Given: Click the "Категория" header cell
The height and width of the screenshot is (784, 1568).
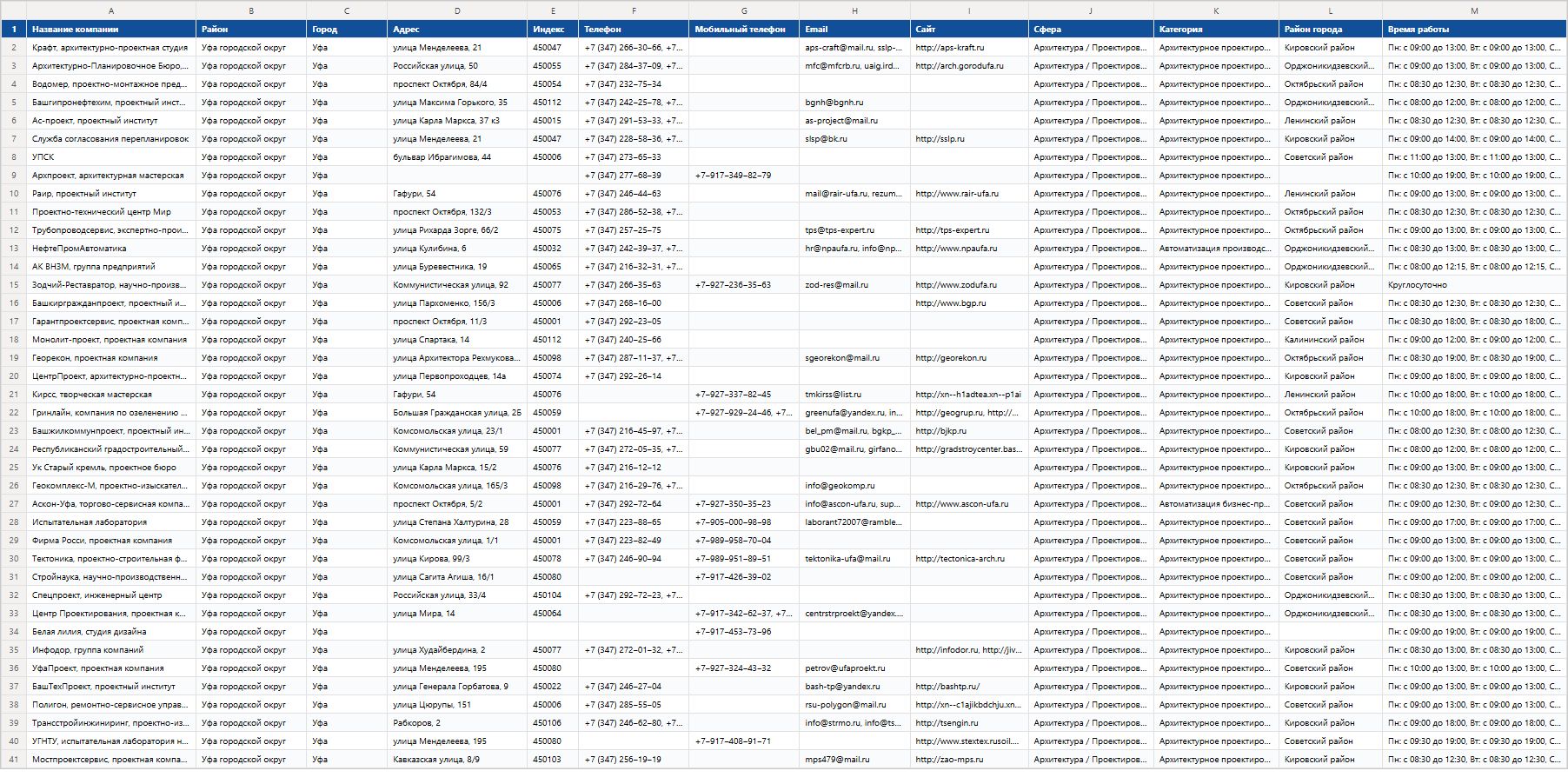Looking at the screenshot, I should coord(1216,29).
